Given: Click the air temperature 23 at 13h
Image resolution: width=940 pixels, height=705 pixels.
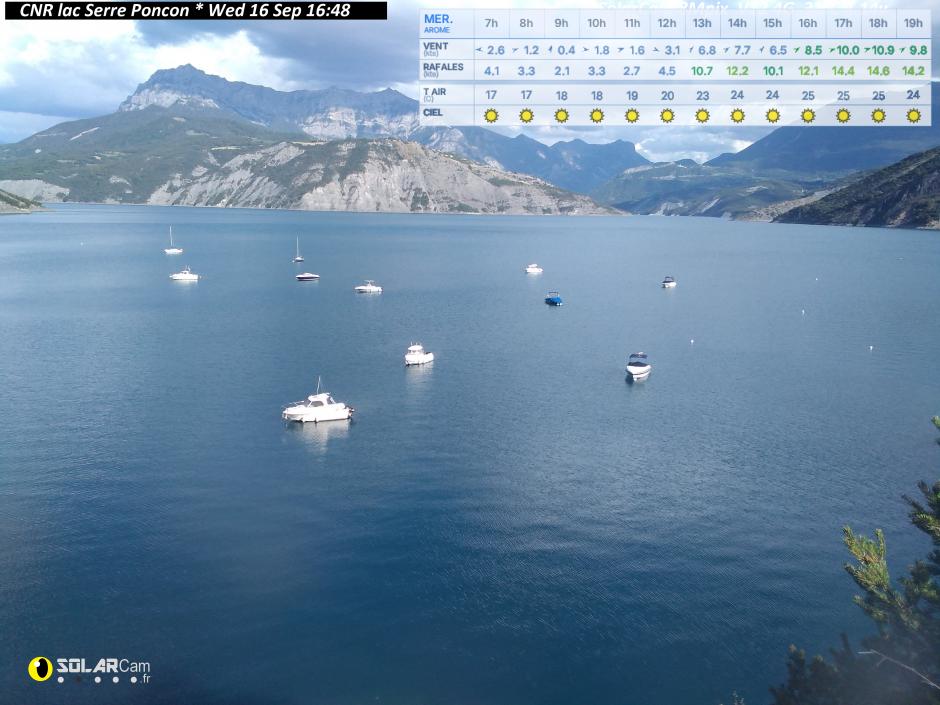Looking at the screenshot, I should 703,95.
